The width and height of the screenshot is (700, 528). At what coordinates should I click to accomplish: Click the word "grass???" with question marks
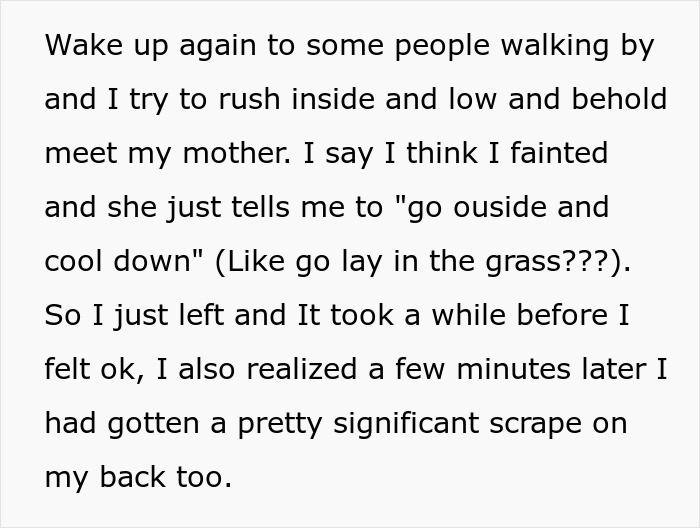pos(548,262)
